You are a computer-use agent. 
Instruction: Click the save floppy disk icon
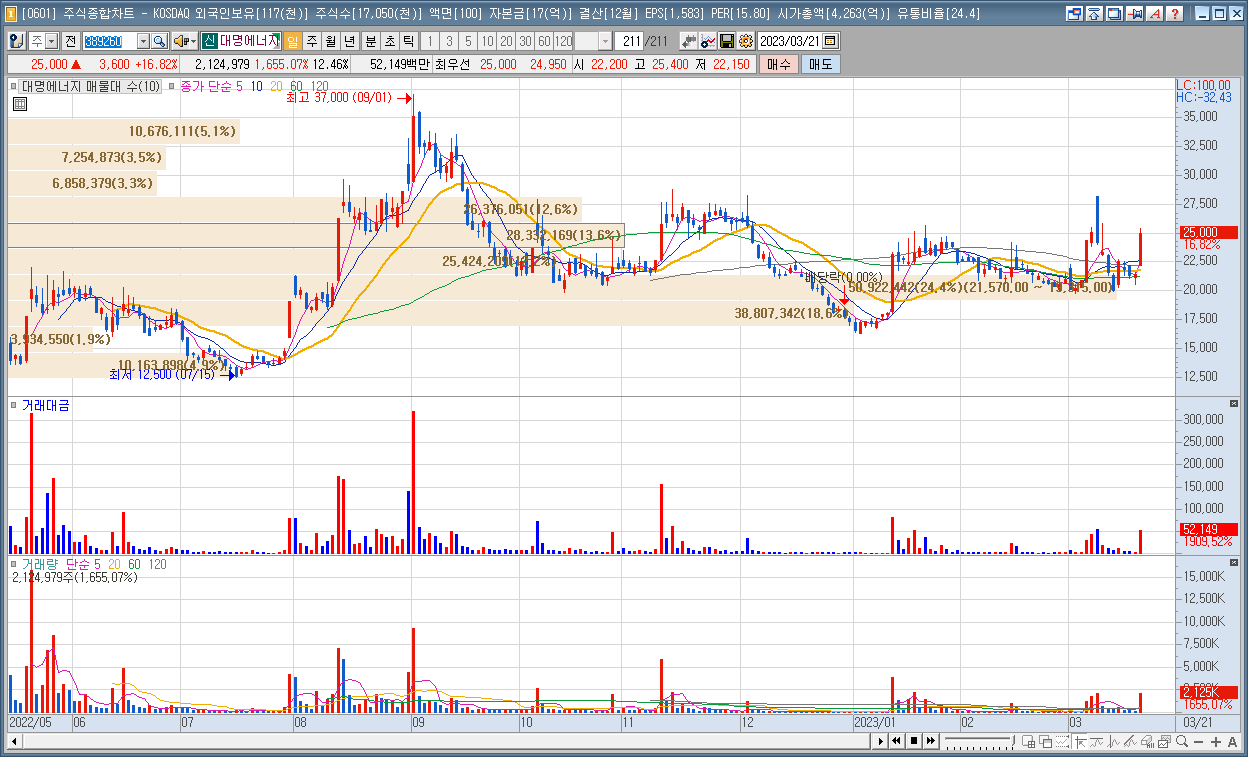727,41
